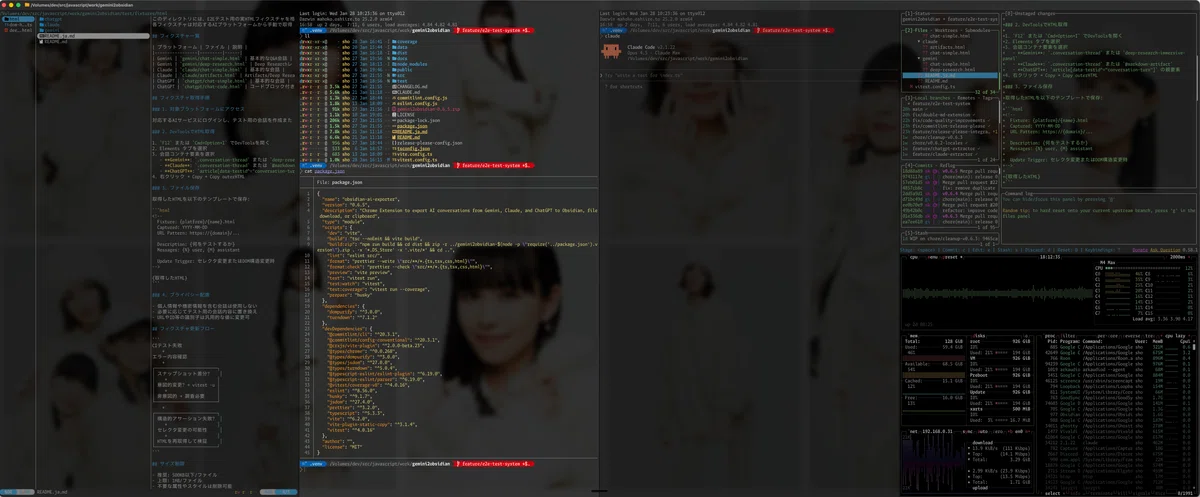Image resolution: width=1200 pixels, height=497 pixels.
Task: Select chore/cleanup-v0.6.3 branch in lazygit
Action: pyautogui.click(x=940, y=136)
